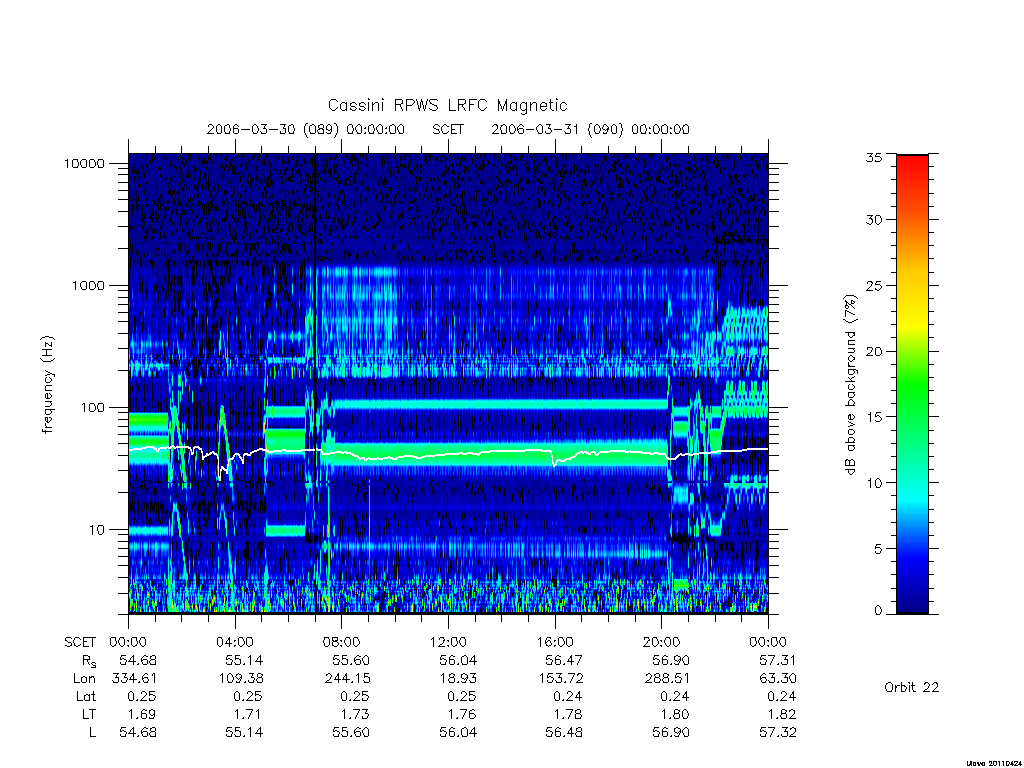Click the Rs row value '55.60'

click(351, 660)
